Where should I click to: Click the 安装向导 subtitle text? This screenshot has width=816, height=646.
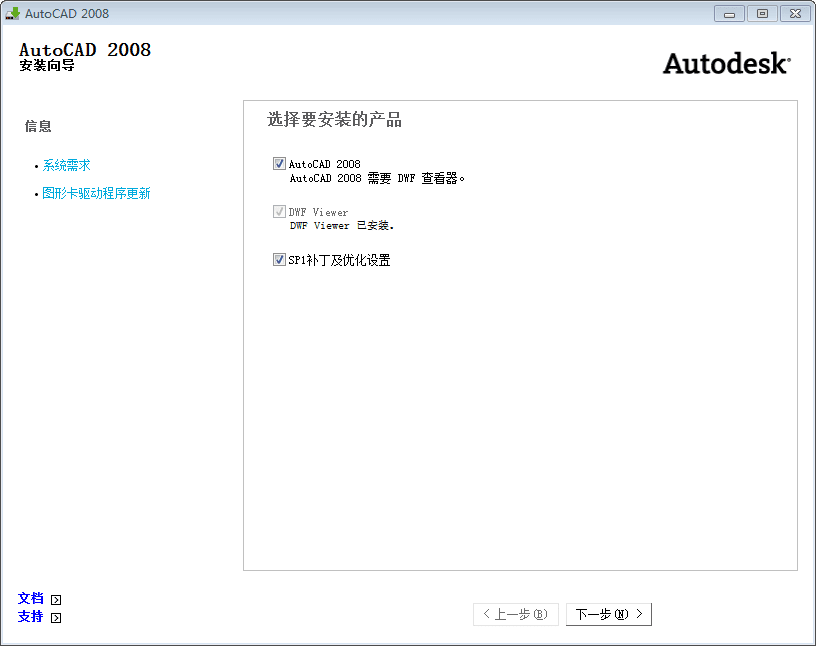tap(47, 66)
